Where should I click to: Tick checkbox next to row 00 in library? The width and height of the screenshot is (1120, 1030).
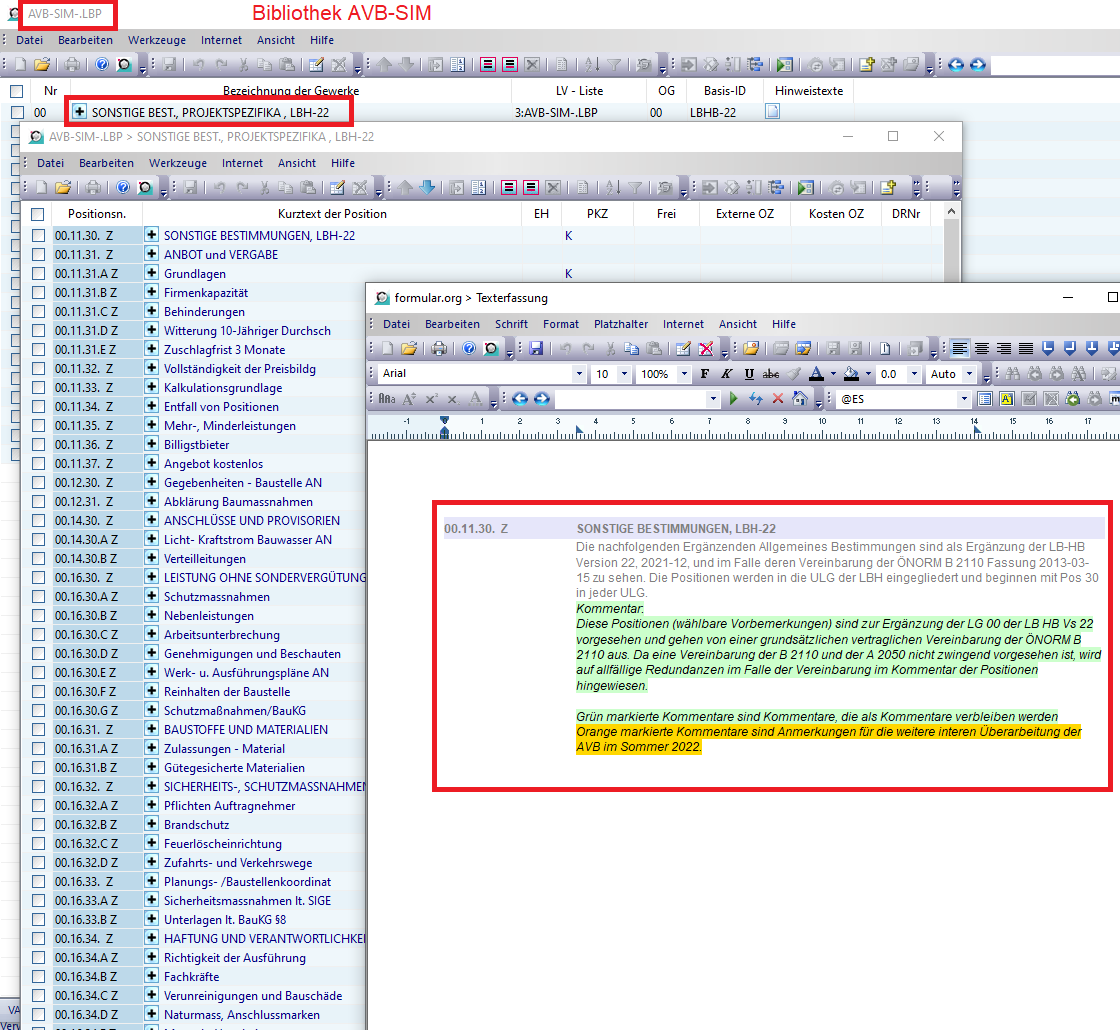point(17,113)
